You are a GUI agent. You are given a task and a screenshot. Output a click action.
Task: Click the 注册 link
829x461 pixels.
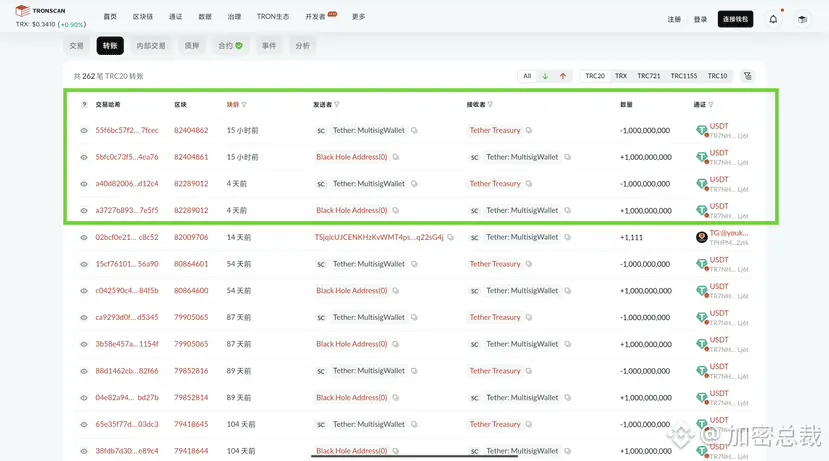[x=674, y=20]
